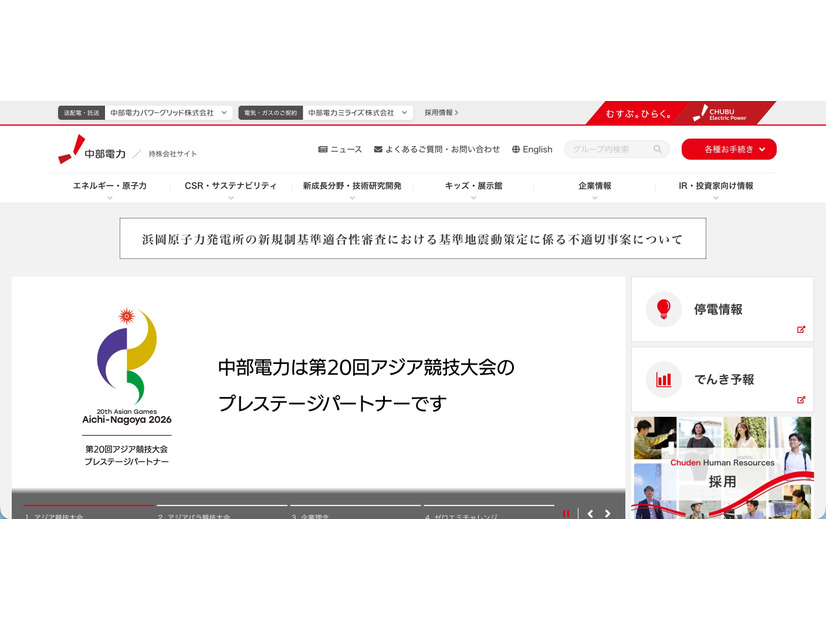Select slide tab 3 企業理念
Image resolution: width=826 pixels, height=620 pixels.
point(356,512)
